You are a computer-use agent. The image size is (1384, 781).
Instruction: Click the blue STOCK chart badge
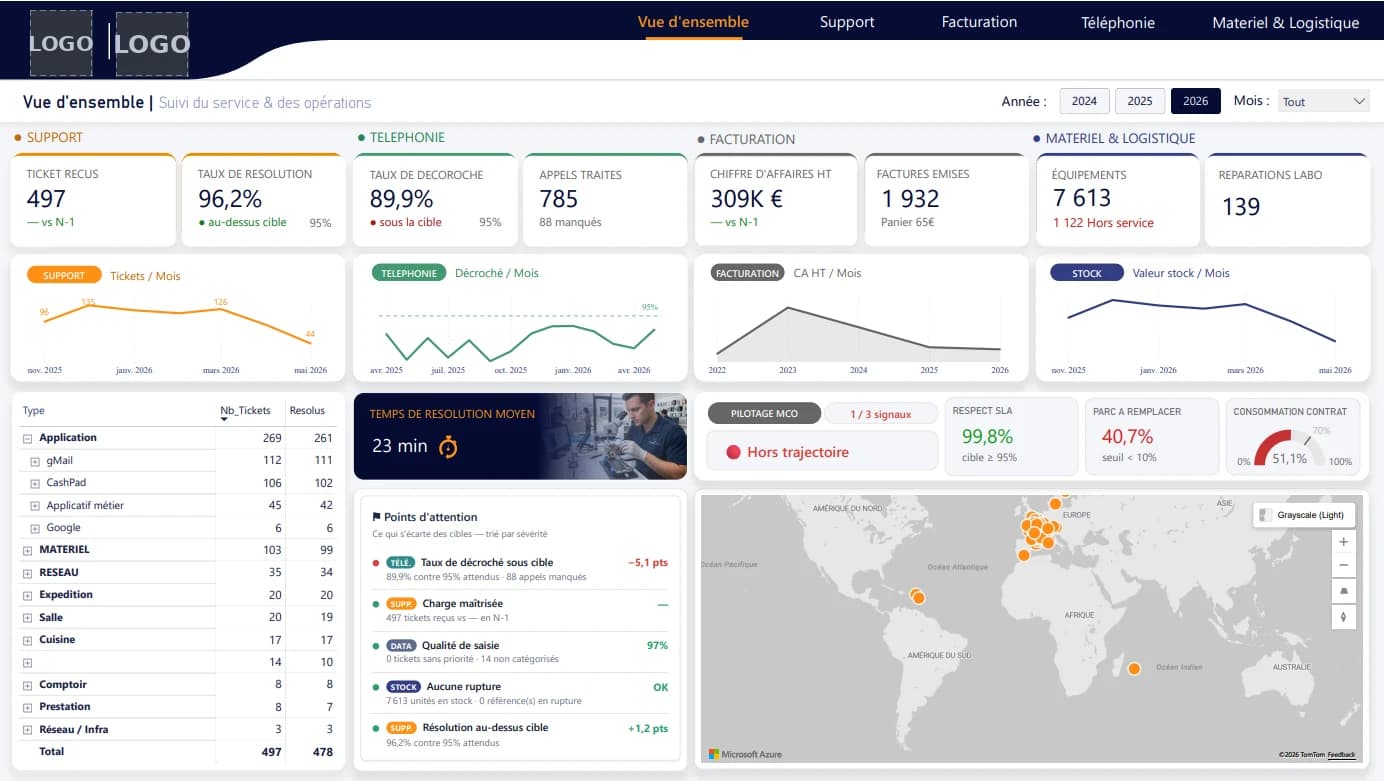(x=1087, y=273)
